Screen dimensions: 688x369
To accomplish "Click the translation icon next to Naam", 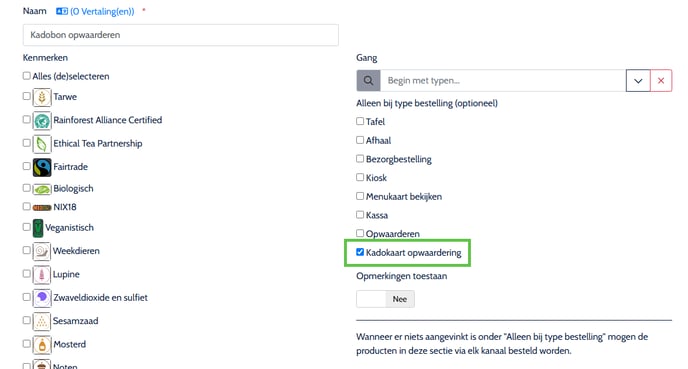I will pyautogui.click(x=62, y=11).
